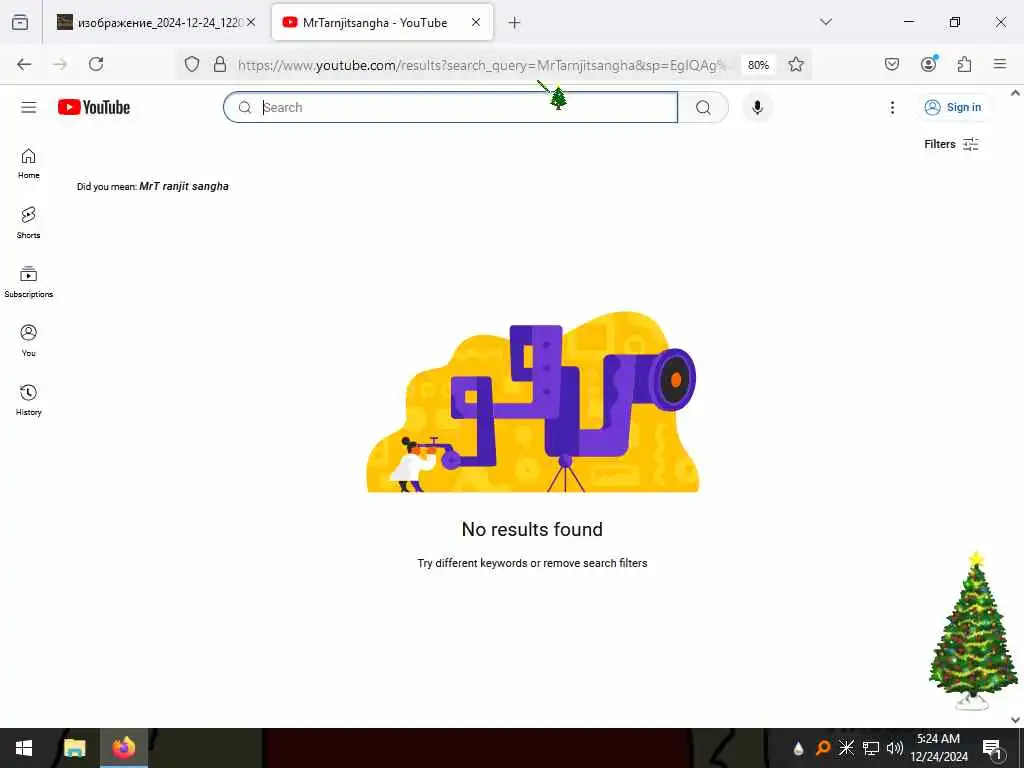Open network settings tray icon
This screenshot has height=768, width=1024.
coord(871,748)
